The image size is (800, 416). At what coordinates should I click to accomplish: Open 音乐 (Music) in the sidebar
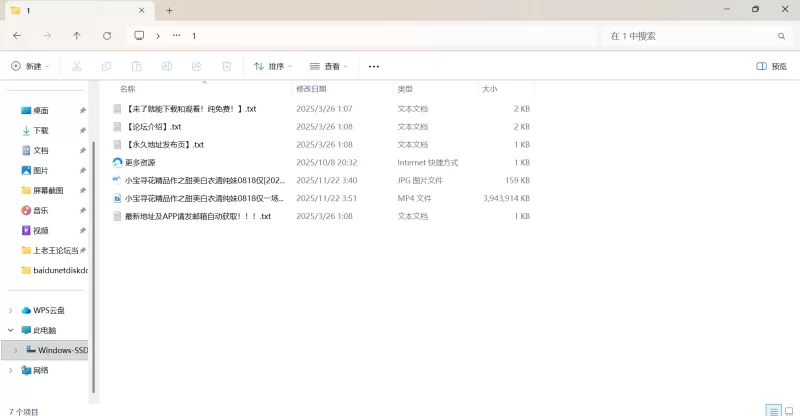(41, 210)
